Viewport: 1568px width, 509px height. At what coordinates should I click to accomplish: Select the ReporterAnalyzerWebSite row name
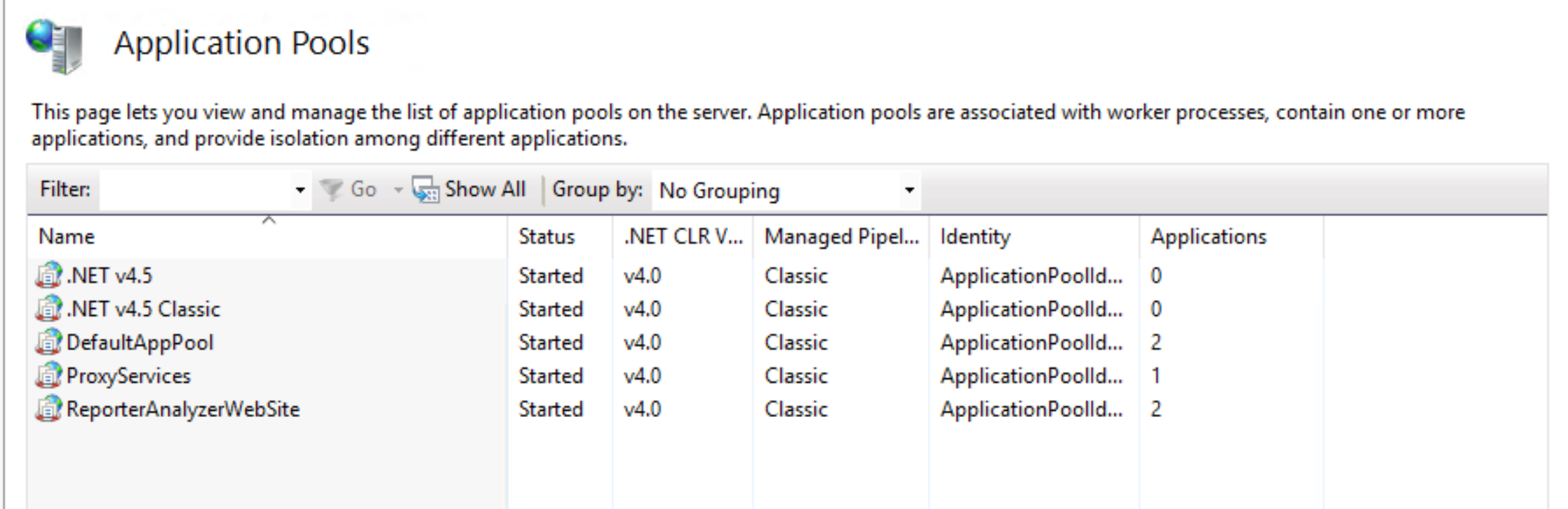[183, 409]
